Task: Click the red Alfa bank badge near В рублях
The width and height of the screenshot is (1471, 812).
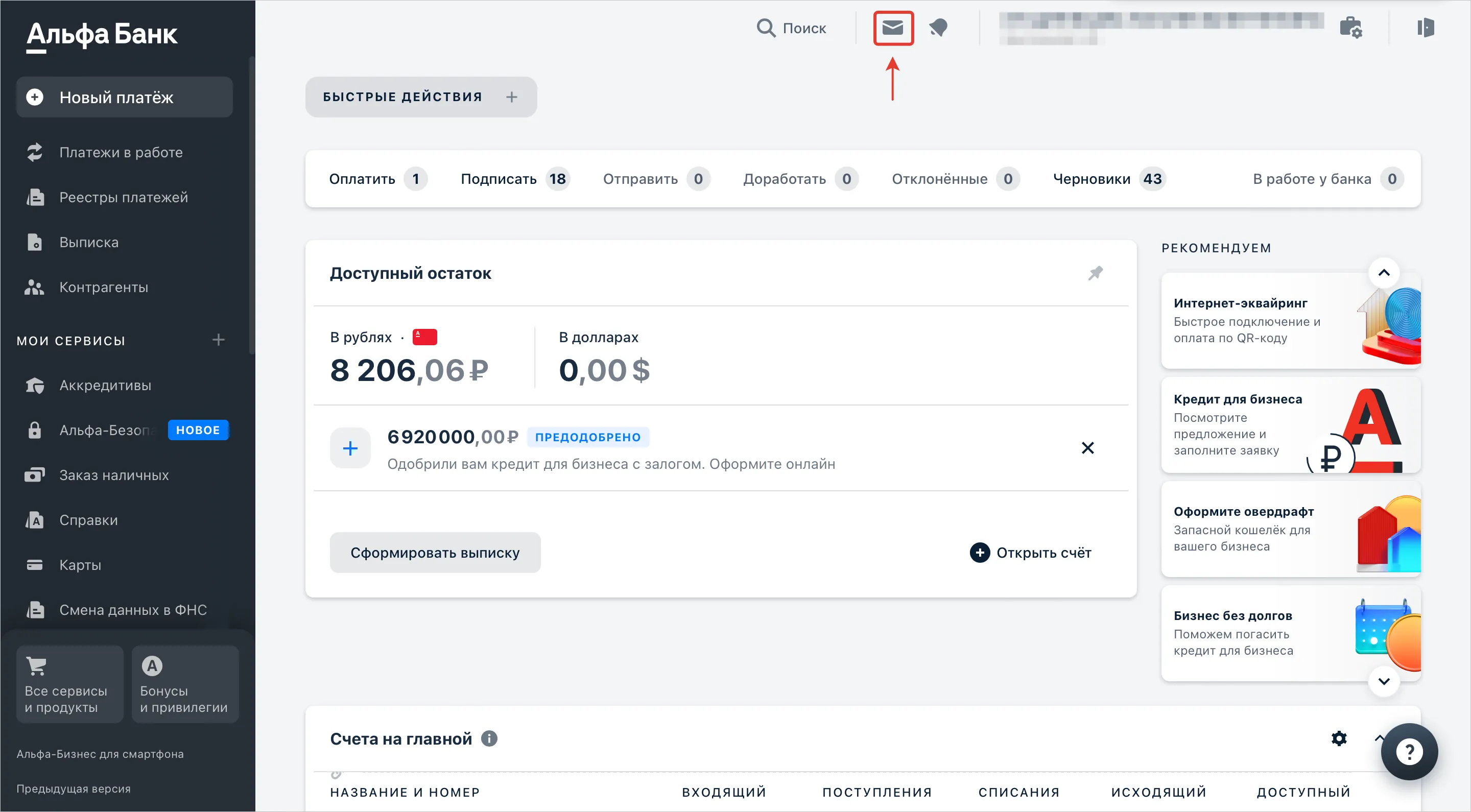Action: click(x=425, y=337)
